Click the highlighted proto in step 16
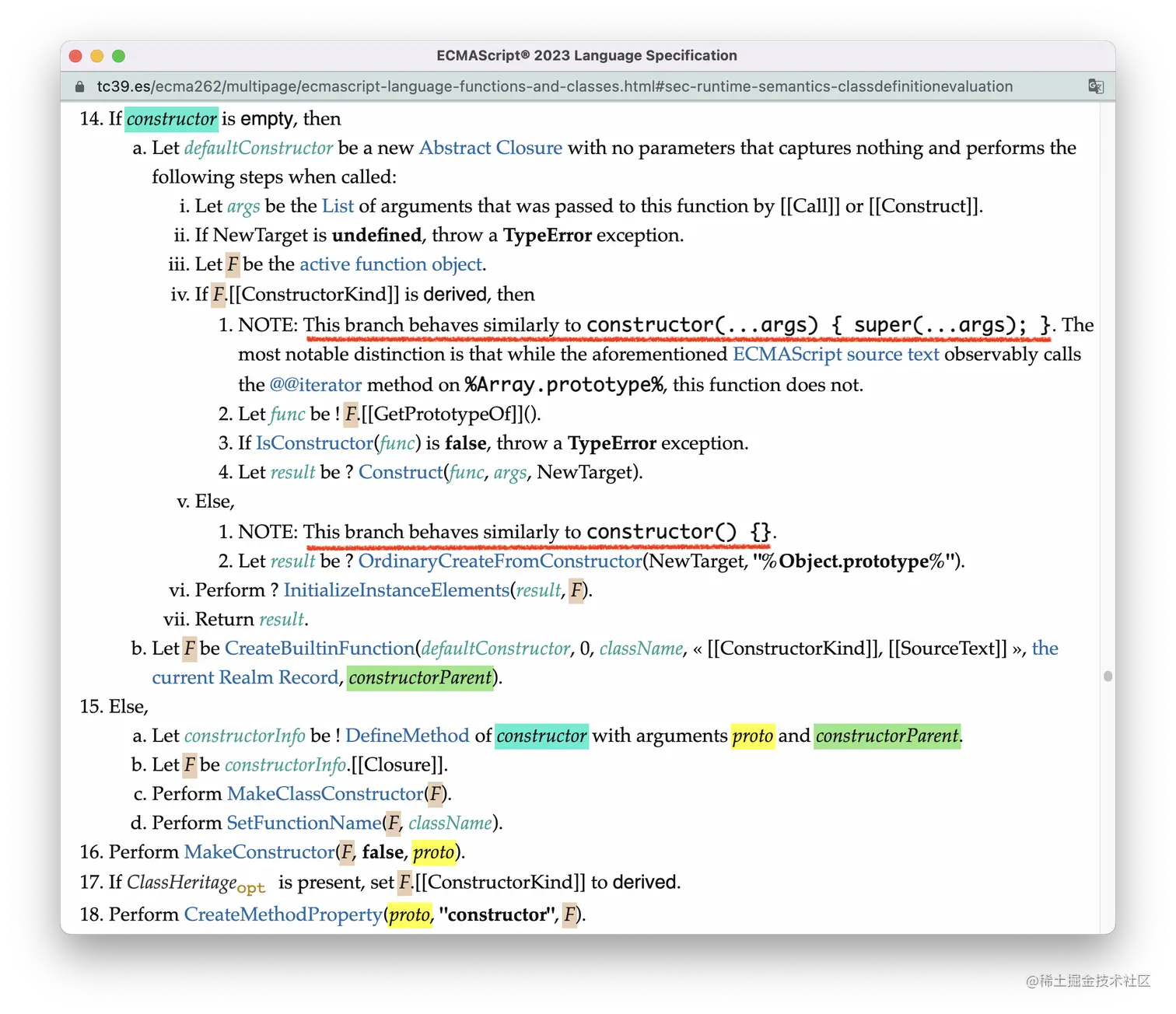The image size is (1176, 1014). tap(434, 852)
